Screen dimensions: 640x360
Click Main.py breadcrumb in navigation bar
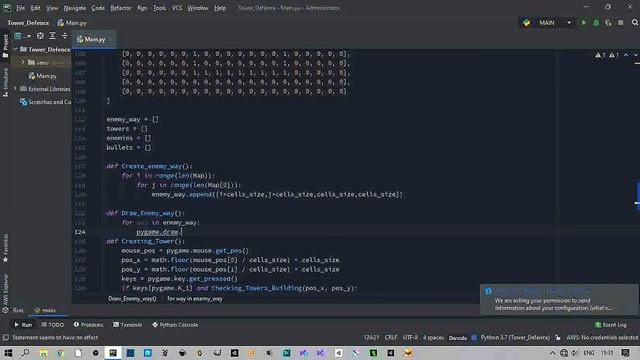click(x=72, y=23)
